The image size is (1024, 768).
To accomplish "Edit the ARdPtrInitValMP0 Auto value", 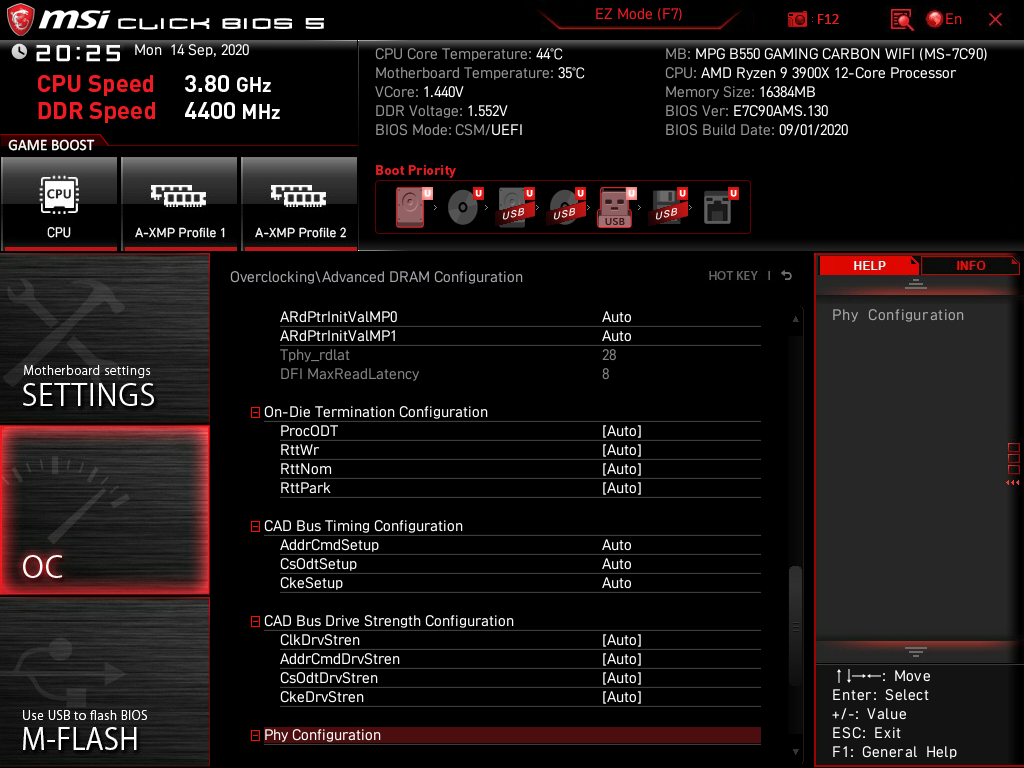I will click(x=616, y=317).
